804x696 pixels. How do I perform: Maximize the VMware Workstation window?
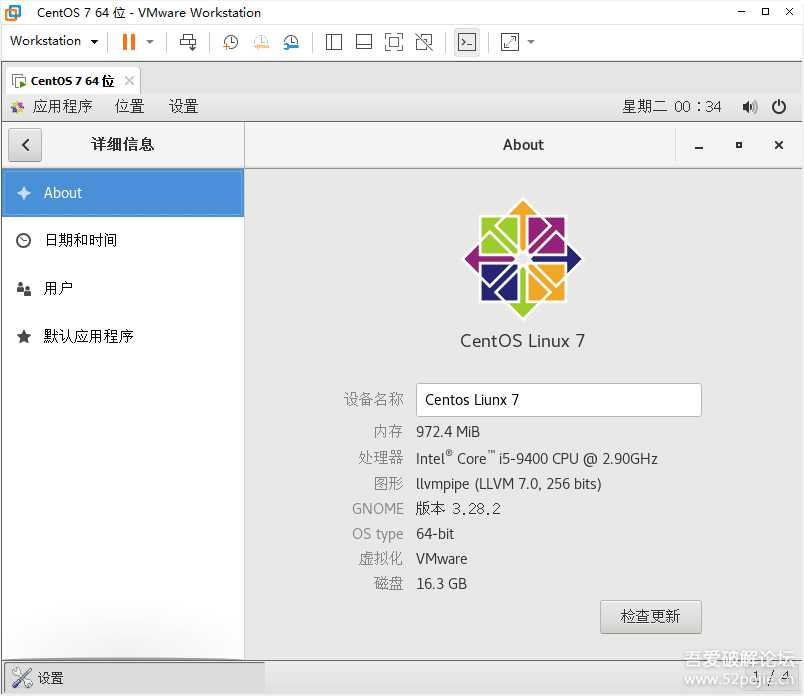[x=765, y=11]
